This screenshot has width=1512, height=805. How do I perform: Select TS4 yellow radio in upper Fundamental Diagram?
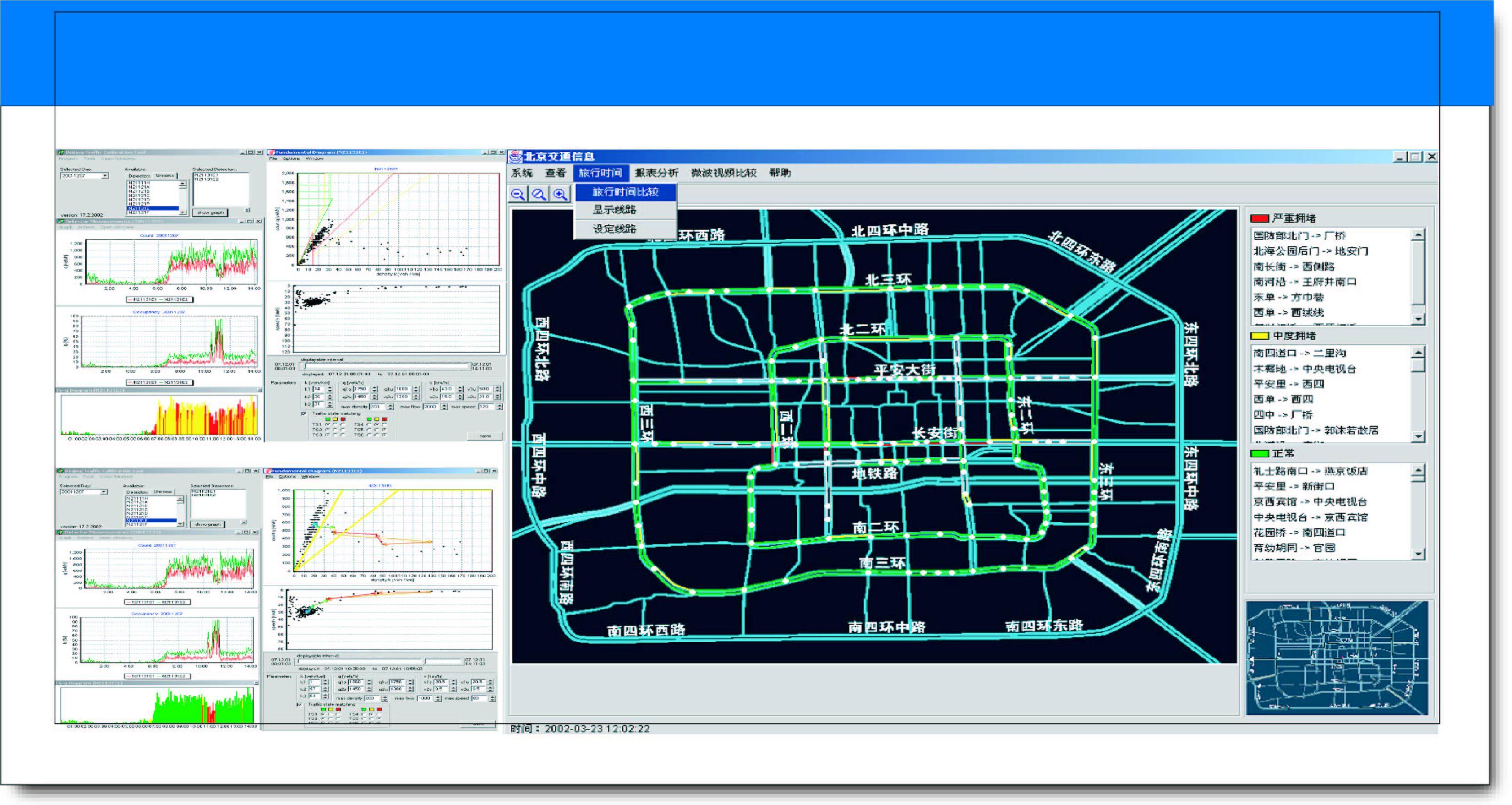(x=377, y=424)
